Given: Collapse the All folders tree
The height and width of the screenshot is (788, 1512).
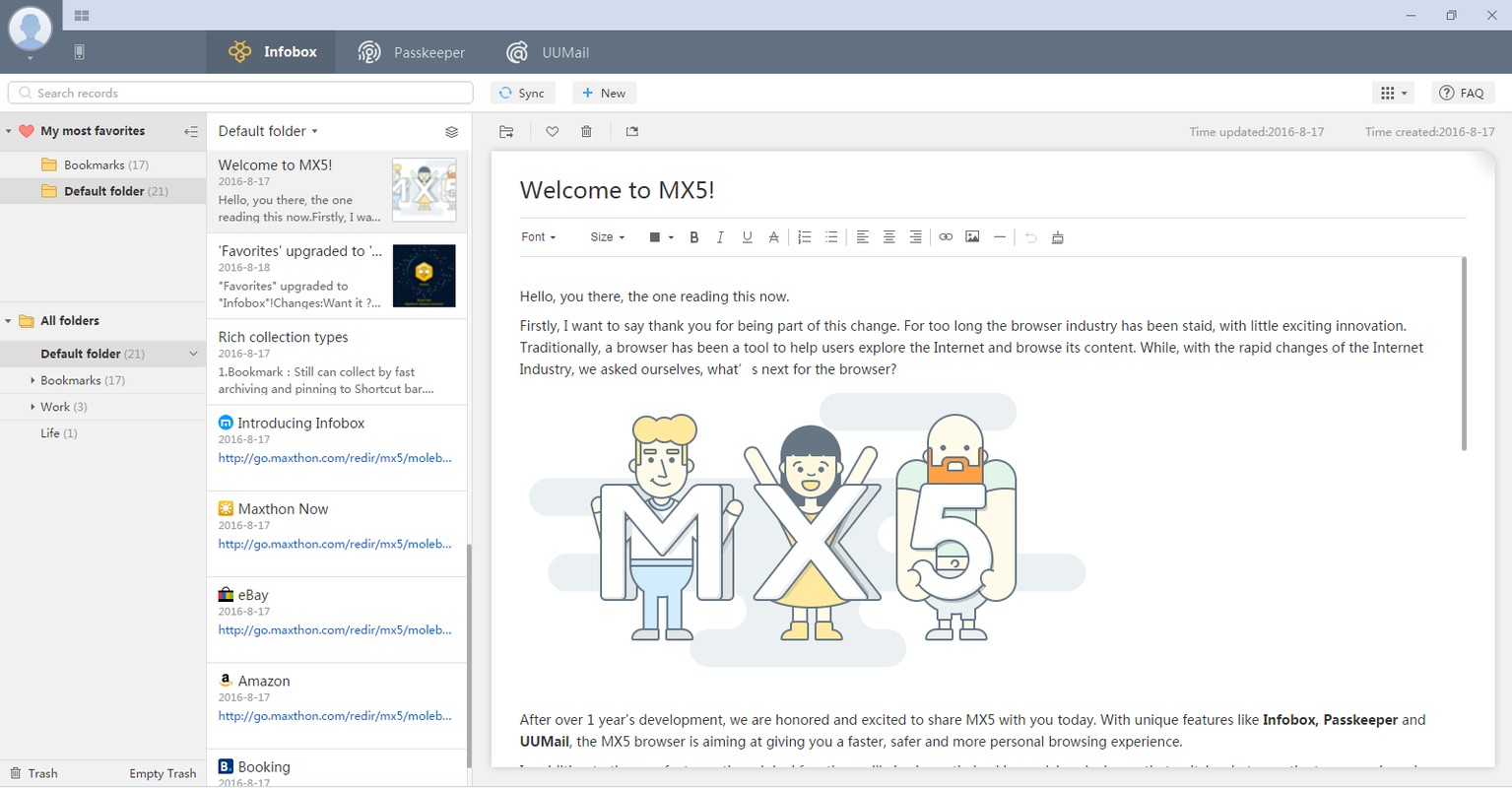Looking at the screenshot, I should click(x=9, y=321).
